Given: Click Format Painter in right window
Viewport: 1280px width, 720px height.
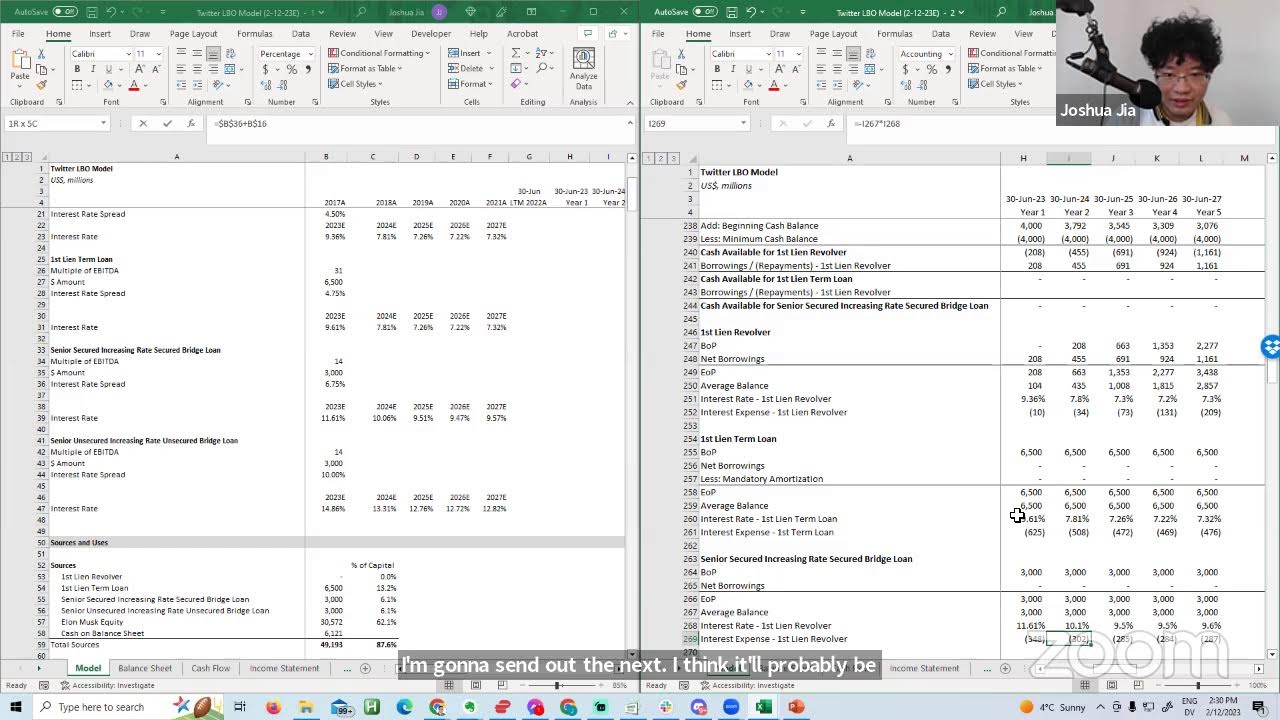Looking at the screenshot, I should [681, 85].
